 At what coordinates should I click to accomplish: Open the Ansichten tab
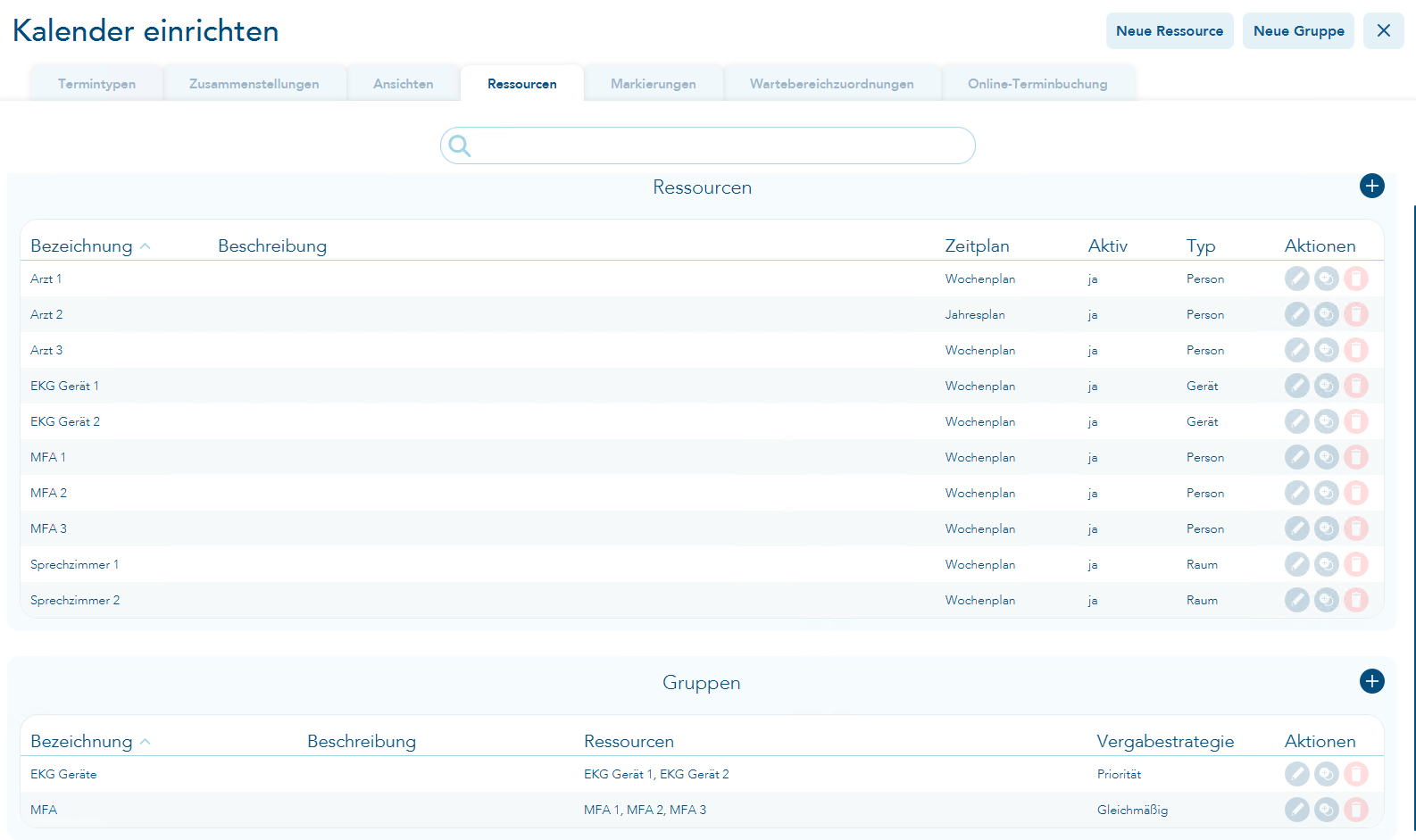click(x=403, y=84)
